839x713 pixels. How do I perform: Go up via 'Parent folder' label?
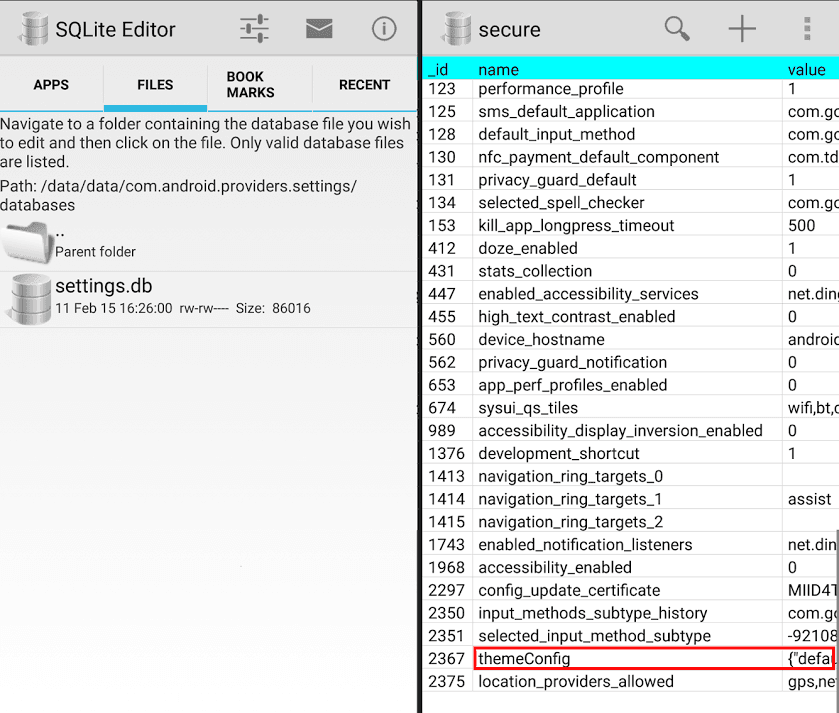click(95, 252)
